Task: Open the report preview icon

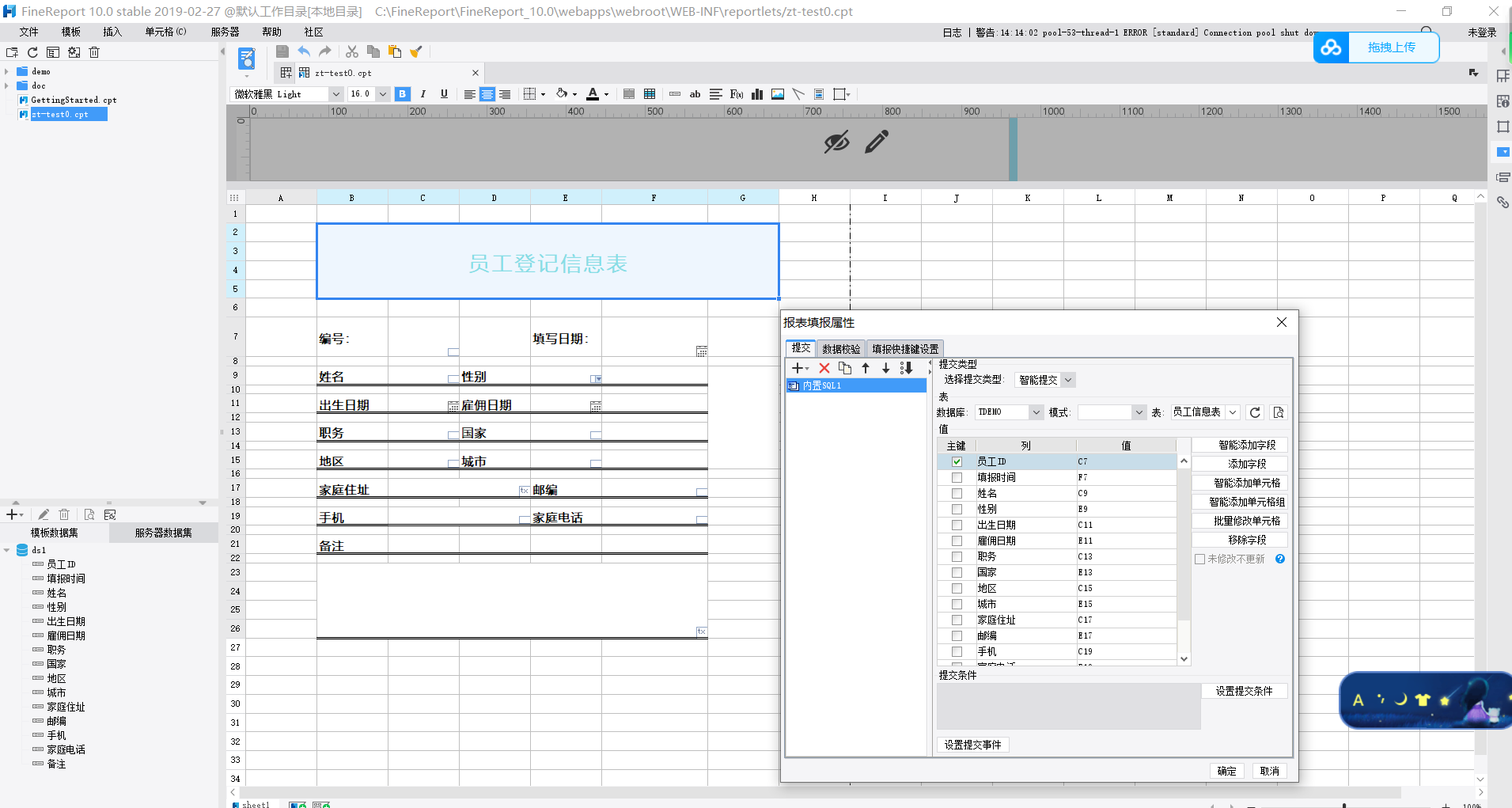Action: (247, 58)
